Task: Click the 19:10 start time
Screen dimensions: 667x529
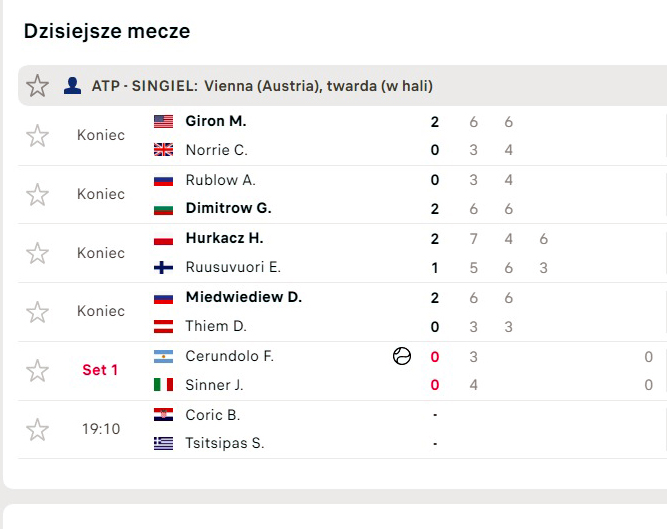Action: 100,429
